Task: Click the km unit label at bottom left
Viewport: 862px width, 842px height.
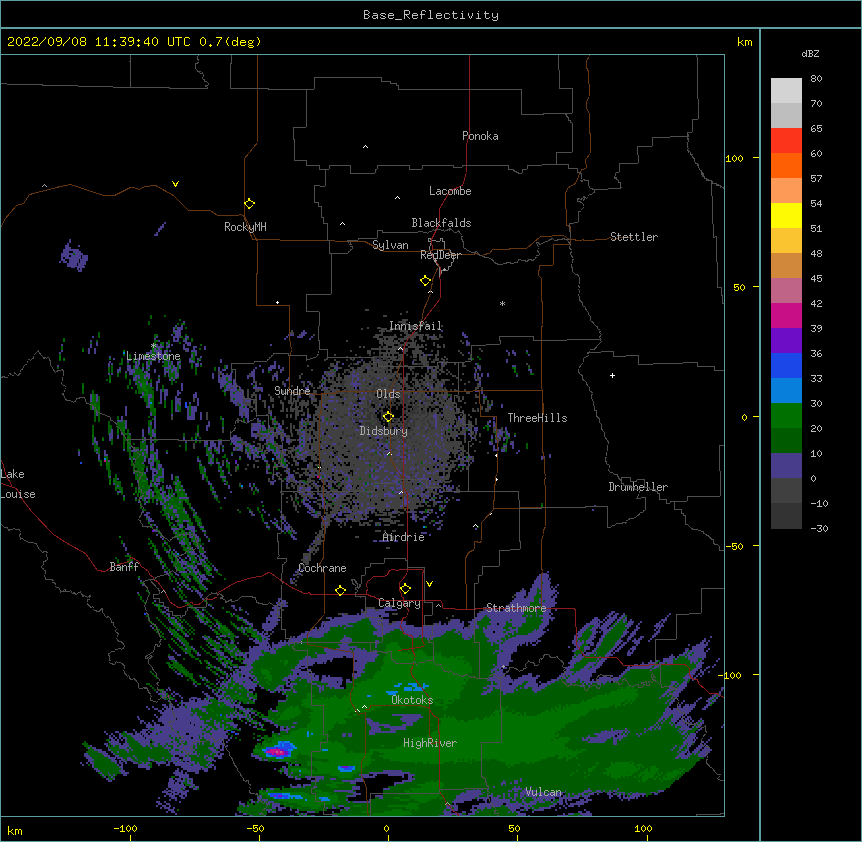Action: [15, 830]
